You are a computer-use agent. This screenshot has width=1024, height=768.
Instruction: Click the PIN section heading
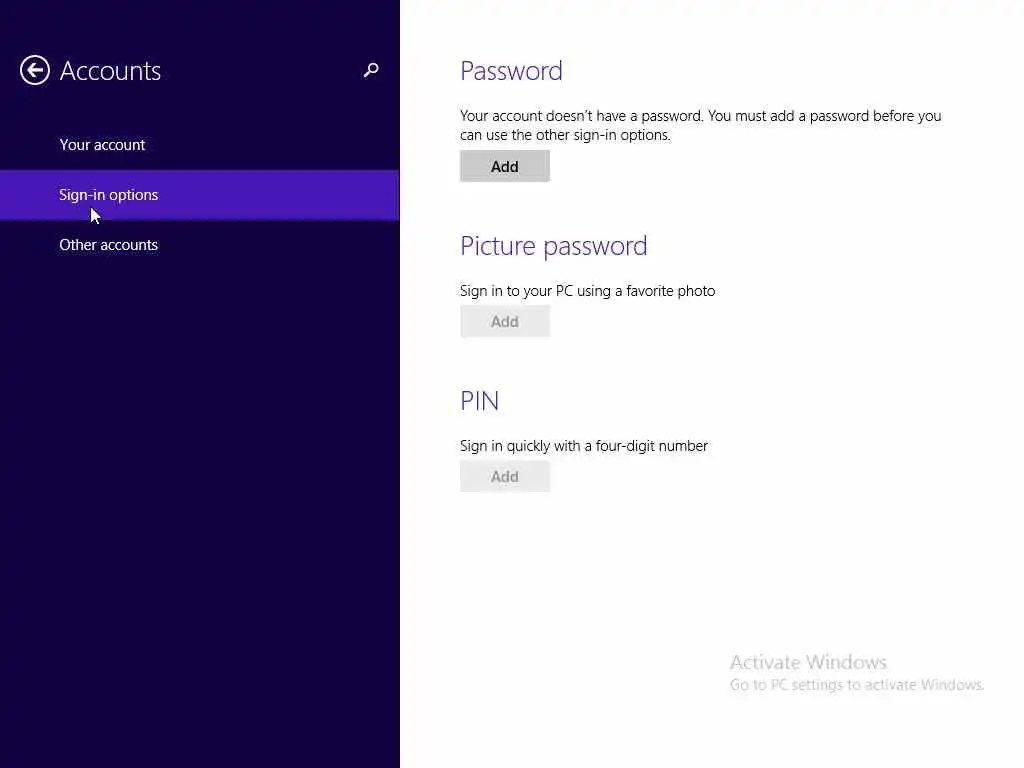point(479,401)
